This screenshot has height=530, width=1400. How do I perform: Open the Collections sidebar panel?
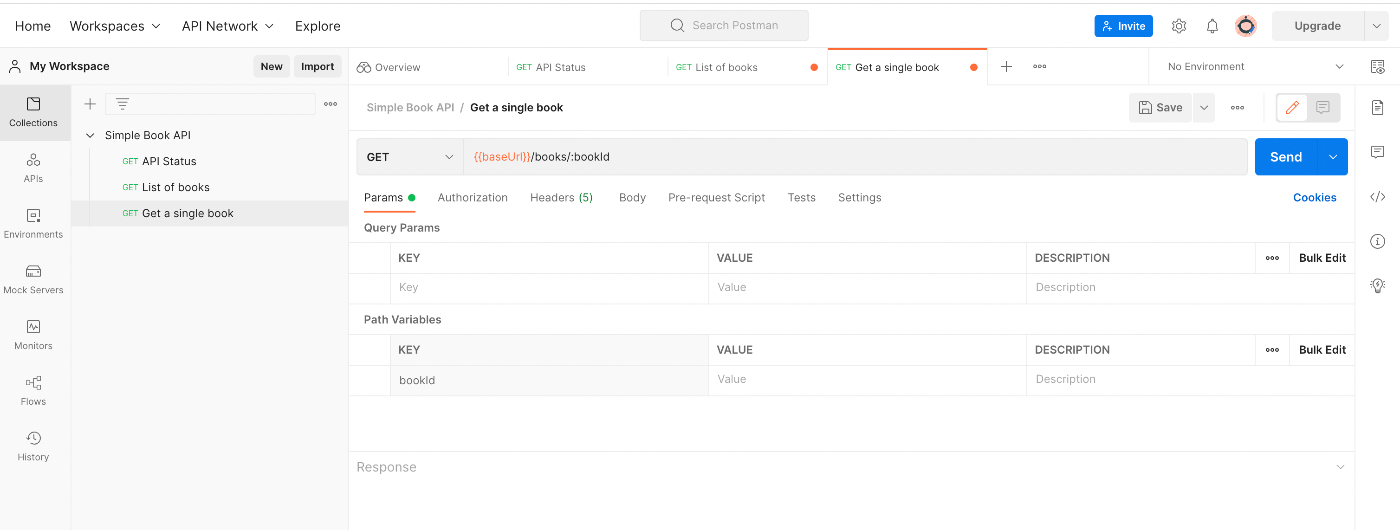tap(34, 112)
